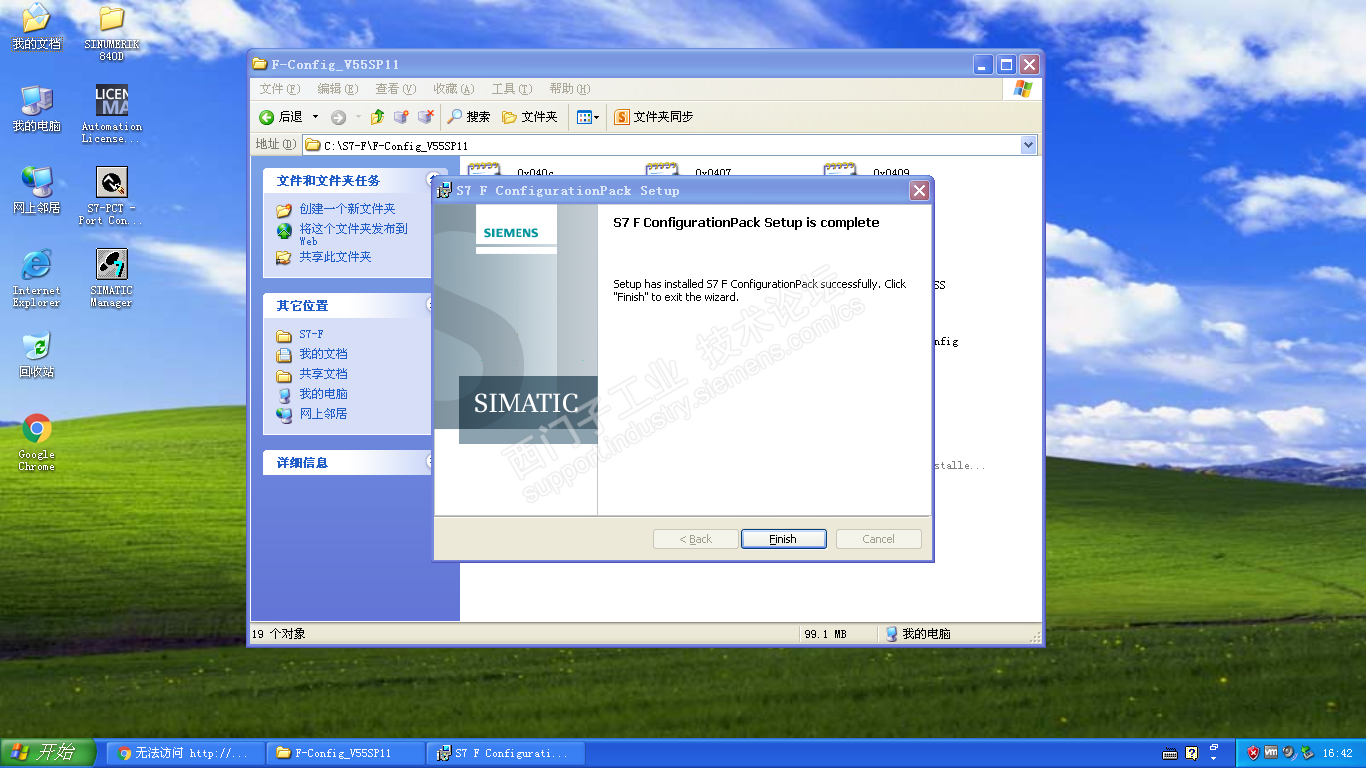Select the Google Chrome desktop icon
The width and height of the screenshot is (1366, 768).
pyautogui.click(x=36, y=442)
